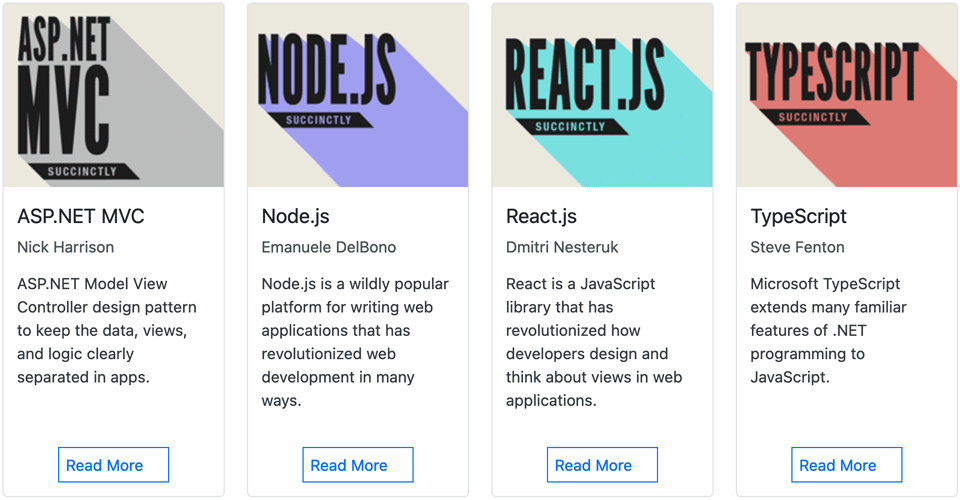The image size is (960, 500).
Task: Select author name Emanuele DelBono
Action: pyautogui.click(x=329, y=247)
